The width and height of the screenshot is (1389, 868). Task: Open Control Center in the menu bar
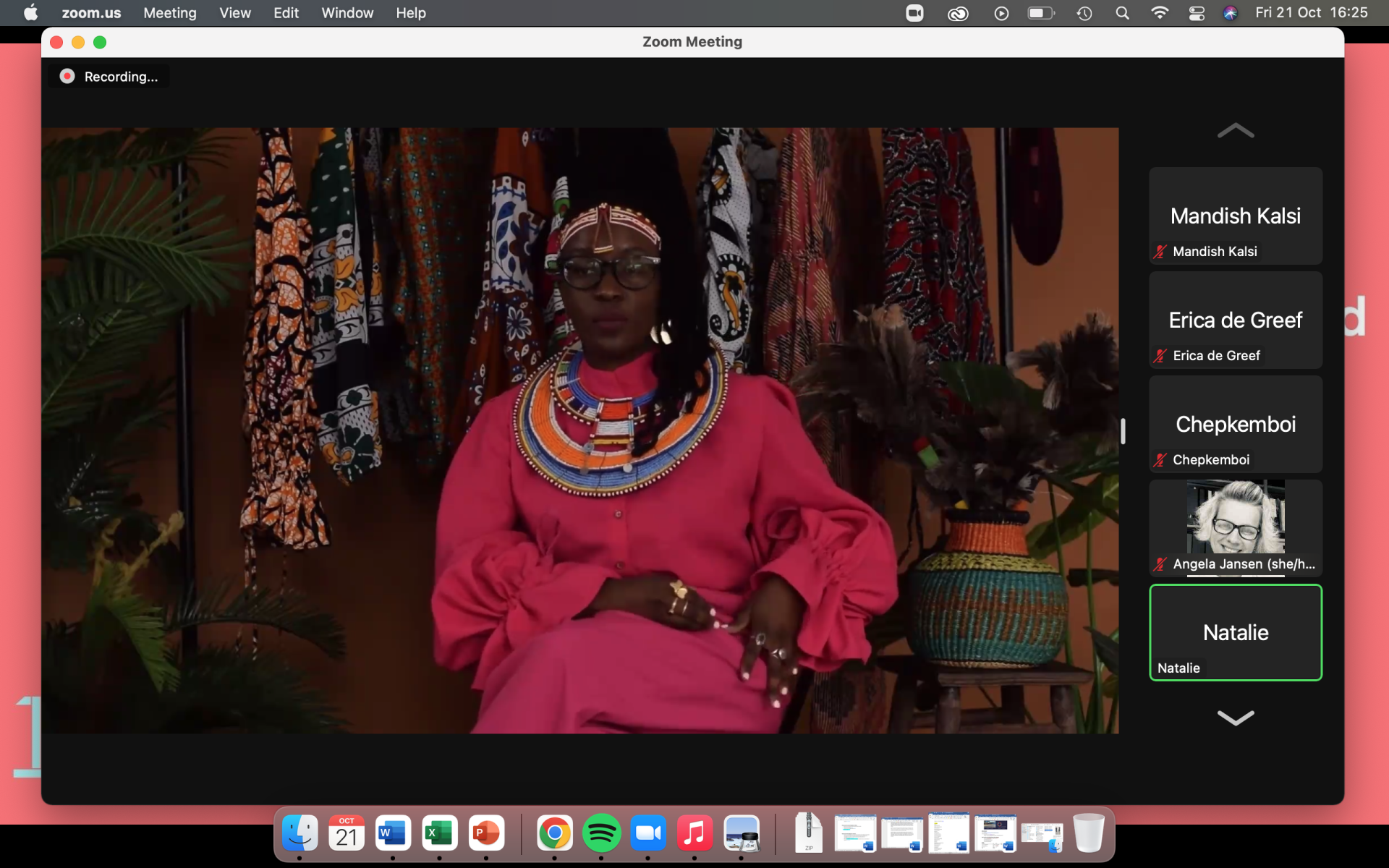coord(1197,13)
